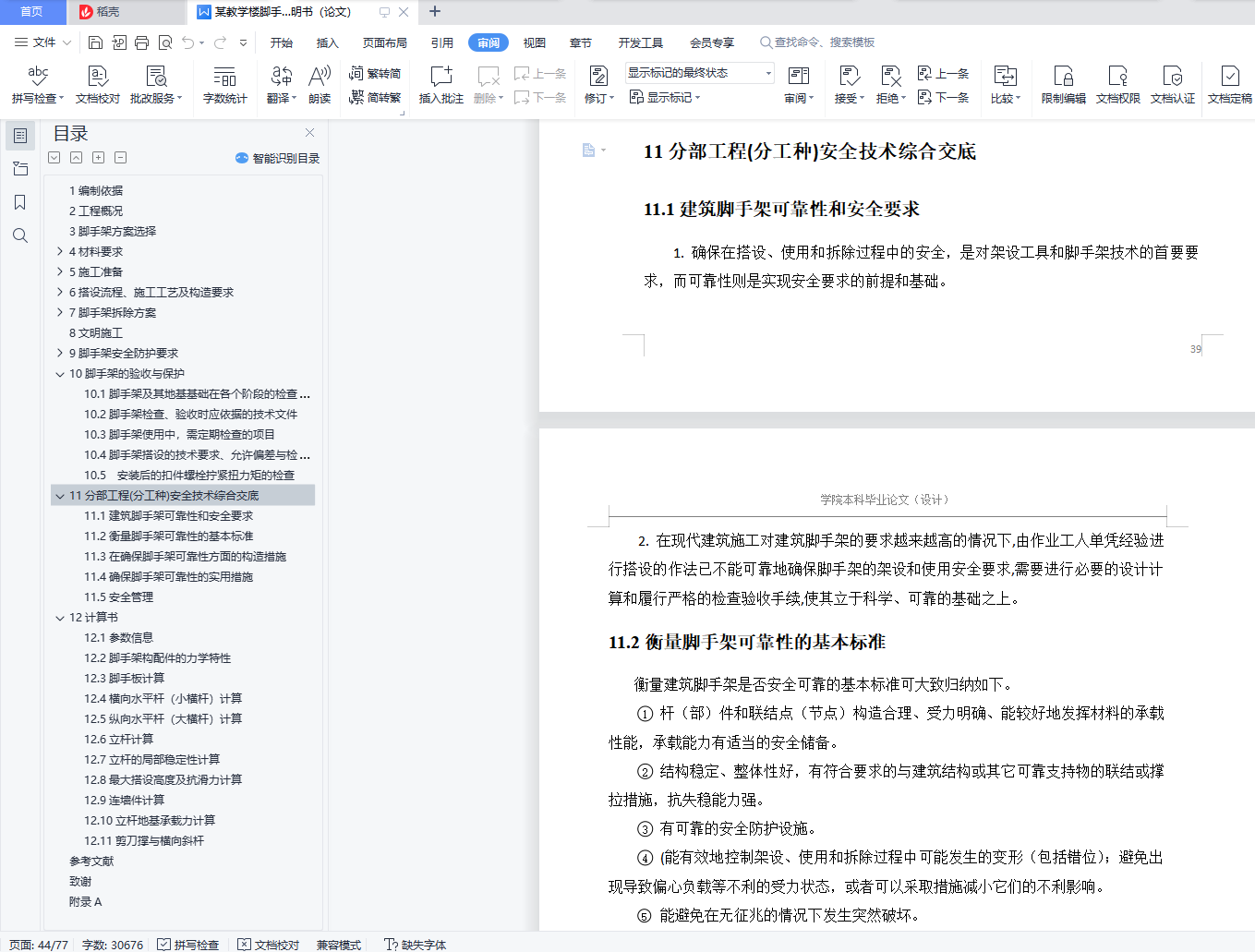This screenshot has height=952, width=1255.
Task: Open the chapter navigation icon in left sidebar
Action: click(x=20, y=169)
